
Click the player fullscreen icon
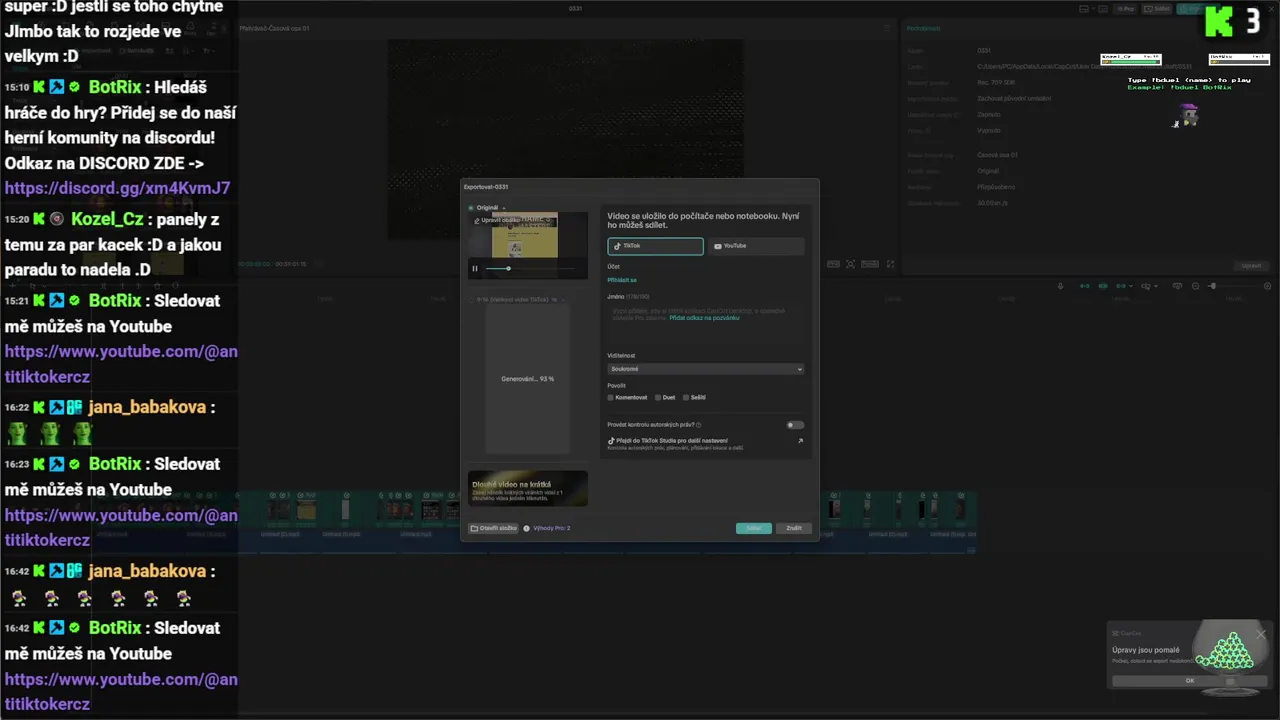coord(890,264)
